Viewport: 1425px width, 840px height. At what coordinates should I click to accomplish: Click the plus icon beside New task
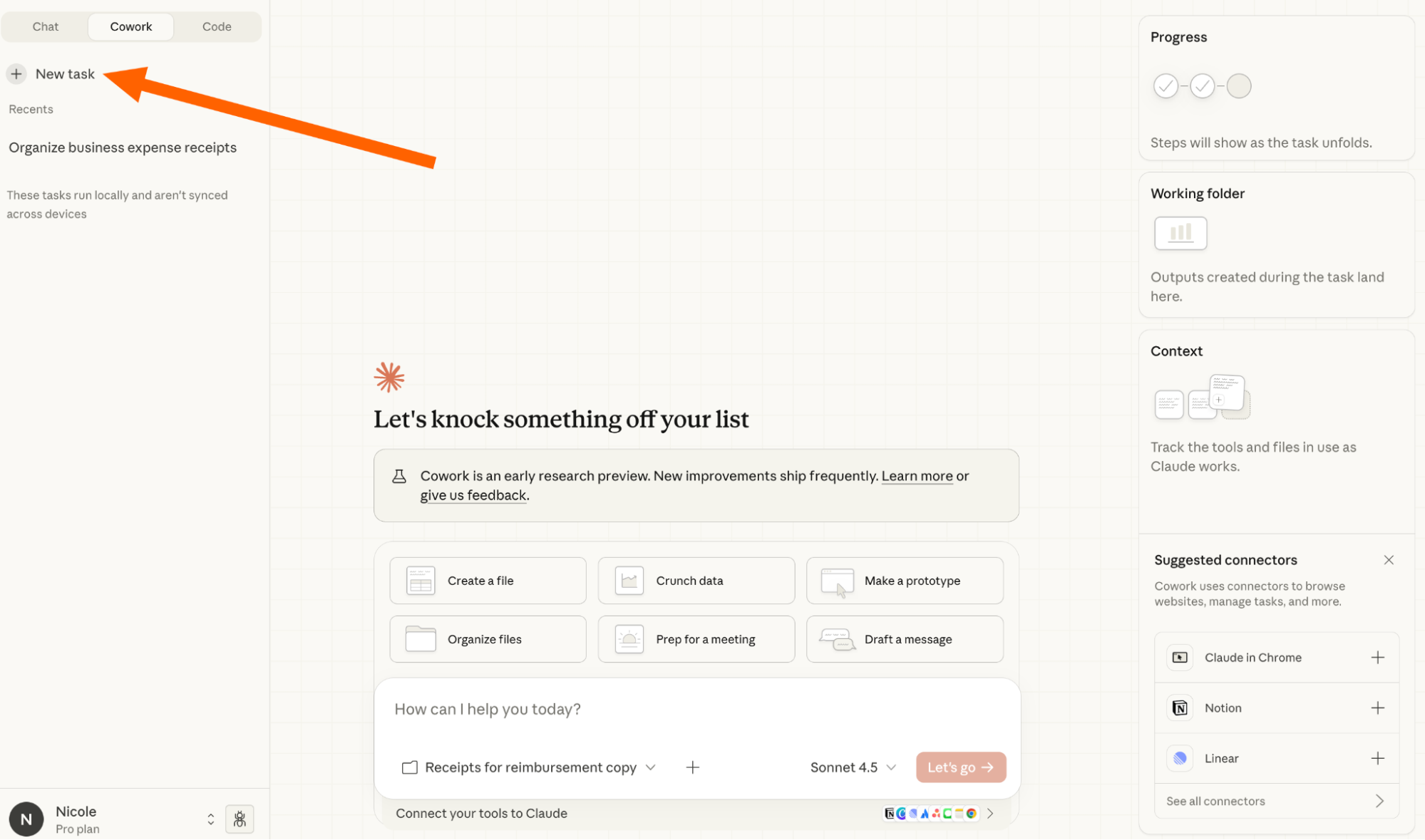[16, 74]
